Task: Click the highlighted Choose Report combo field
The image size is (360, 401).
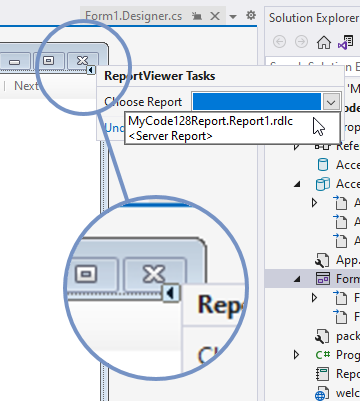Action: pyautogui.click(x=257, y=102)
